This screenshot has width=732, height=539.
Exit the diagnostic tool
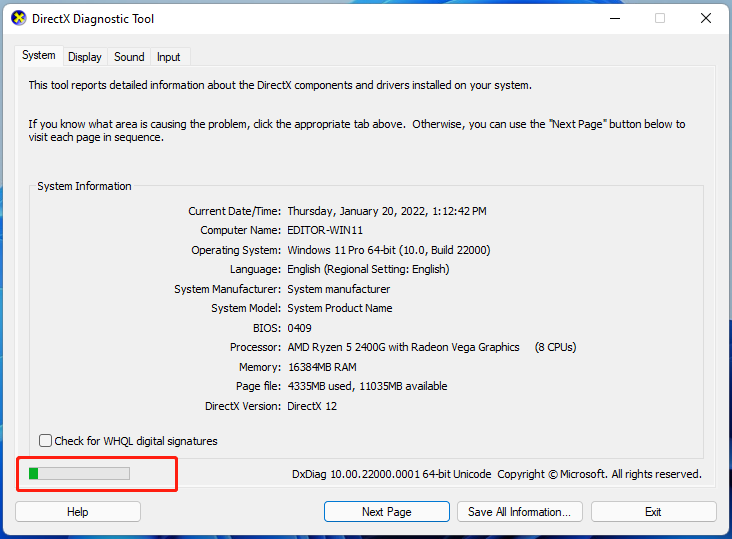tap(653, 512)
